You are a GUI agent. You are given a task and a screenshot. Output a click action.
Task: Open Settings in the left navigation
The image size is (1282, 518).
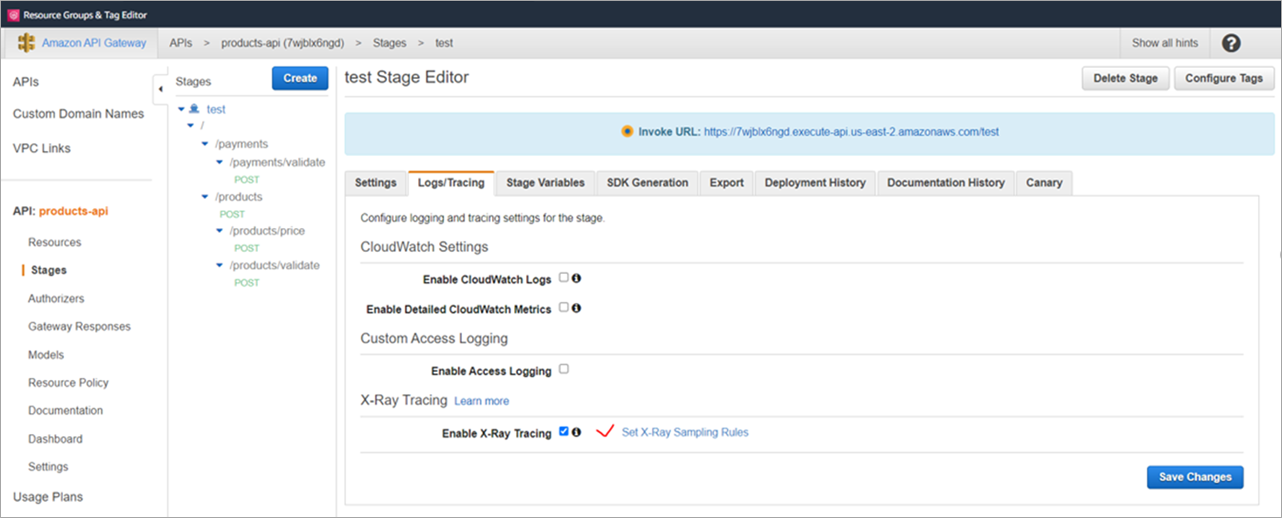[x=48, y=466]
